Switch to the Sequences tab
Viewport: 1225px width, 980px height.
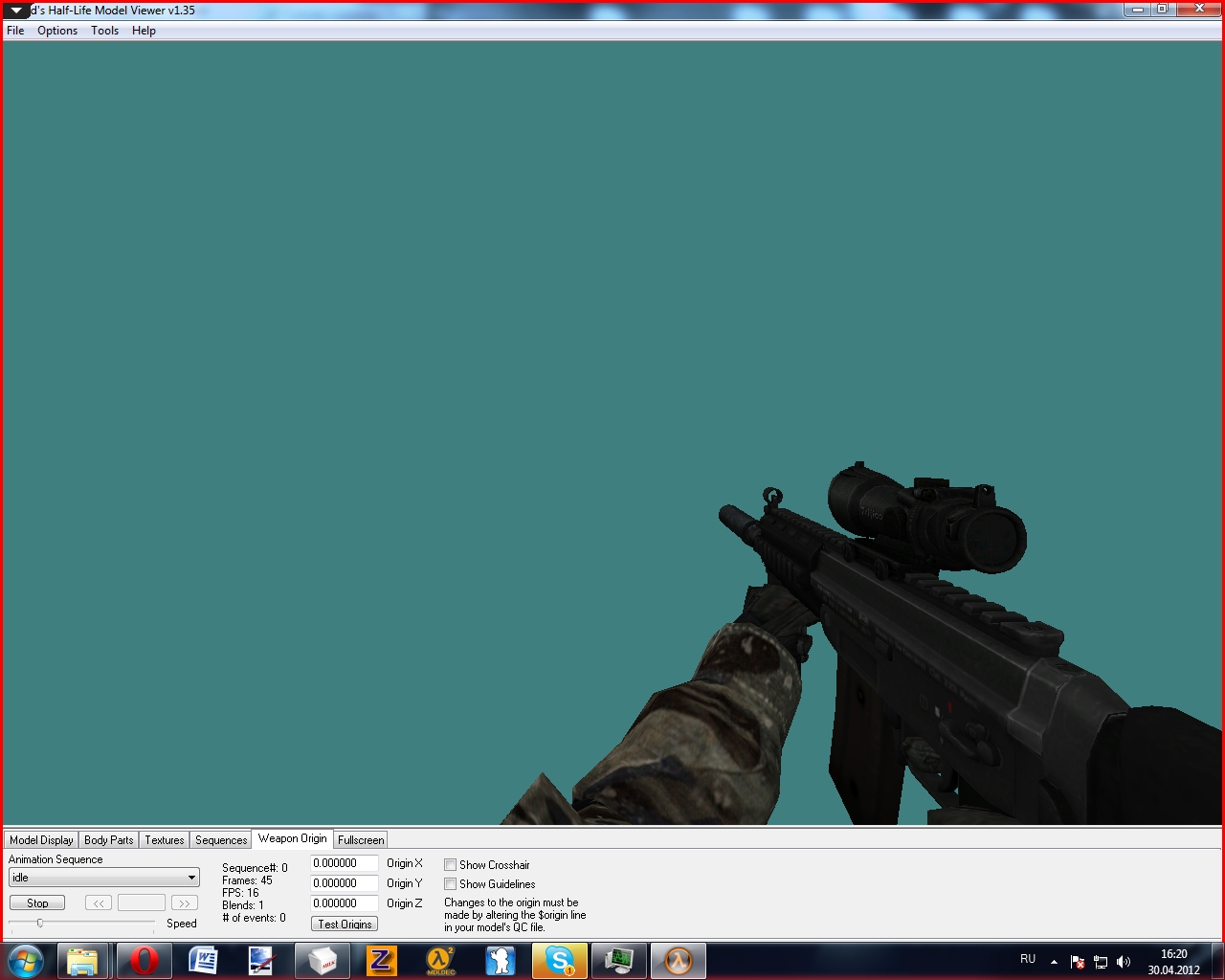221,840
